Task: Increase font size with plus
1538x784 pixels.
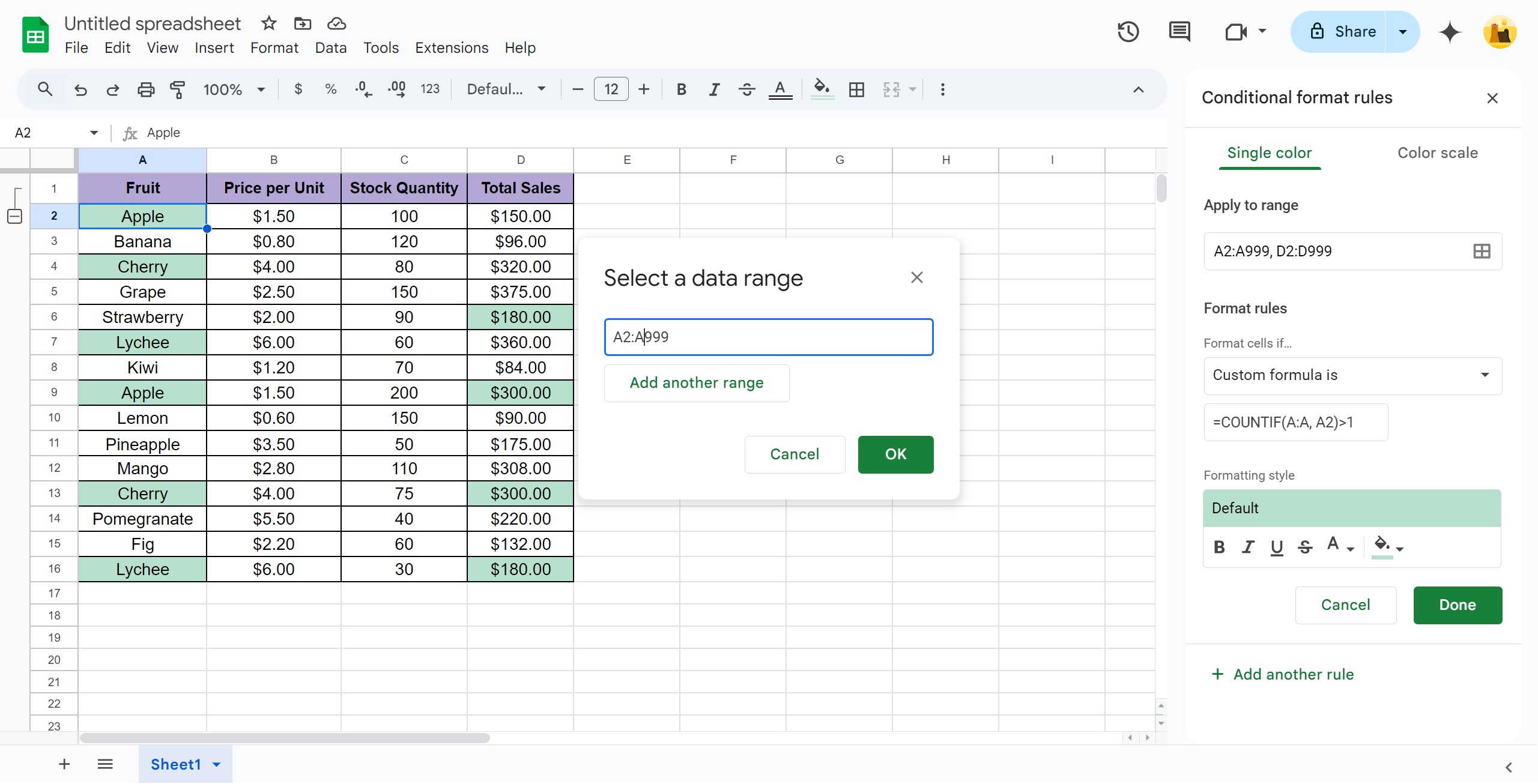Action: [x=644, y=89]
